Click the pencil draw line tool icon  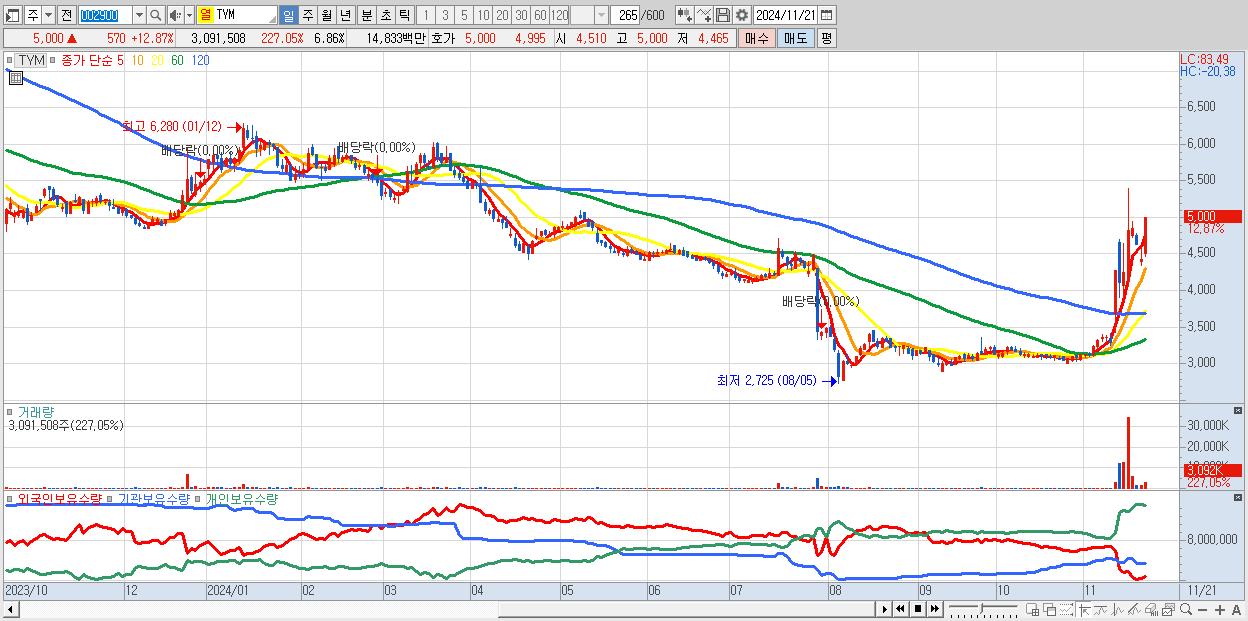pos(1134,609)
